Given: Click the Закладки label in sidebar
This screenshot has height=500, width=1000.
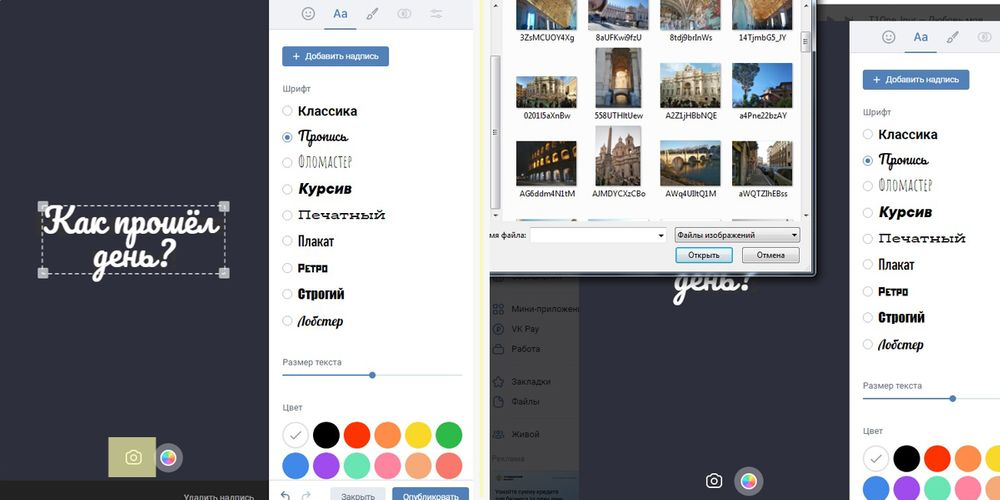Looking at the screenshot, I should click(x=531, y=382).
